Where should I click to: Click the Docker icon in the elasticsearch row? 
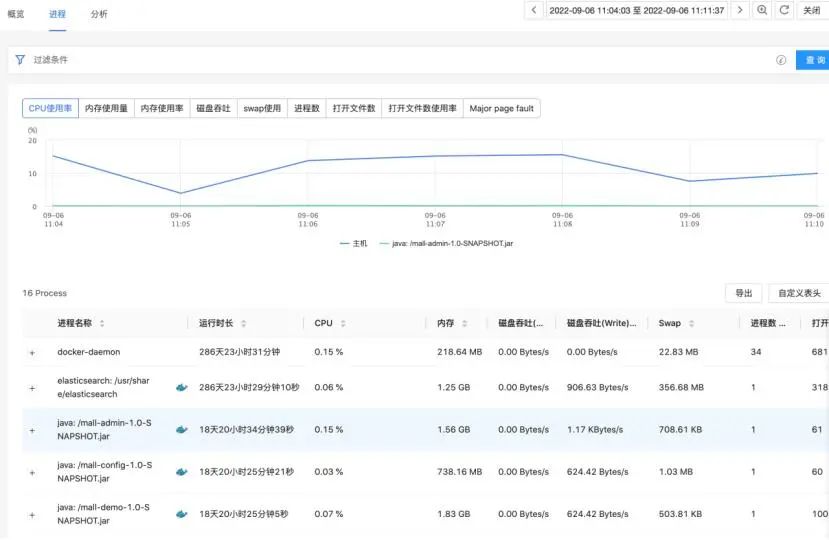181,387
